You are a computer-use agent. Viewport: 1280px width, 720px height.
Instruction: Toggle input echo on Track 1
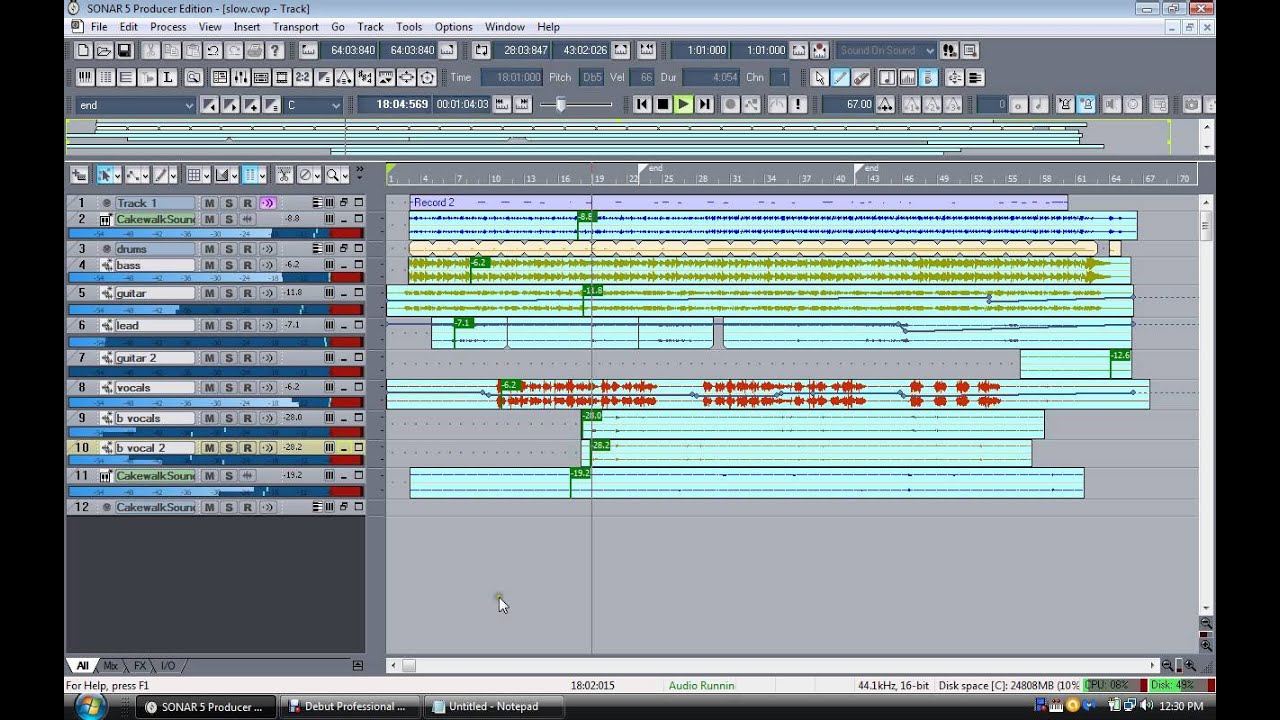pos(267,203)
